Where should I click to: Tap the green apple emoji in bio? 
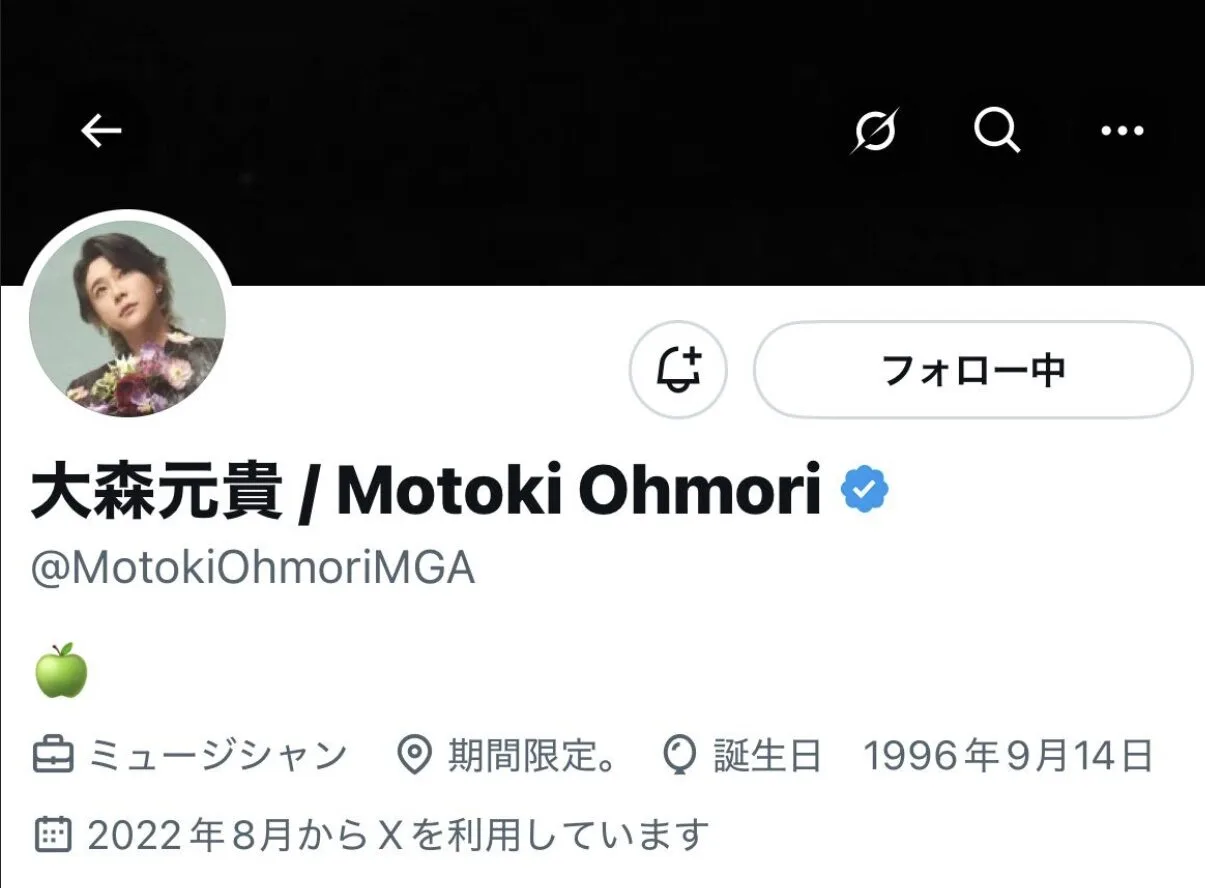61,670
